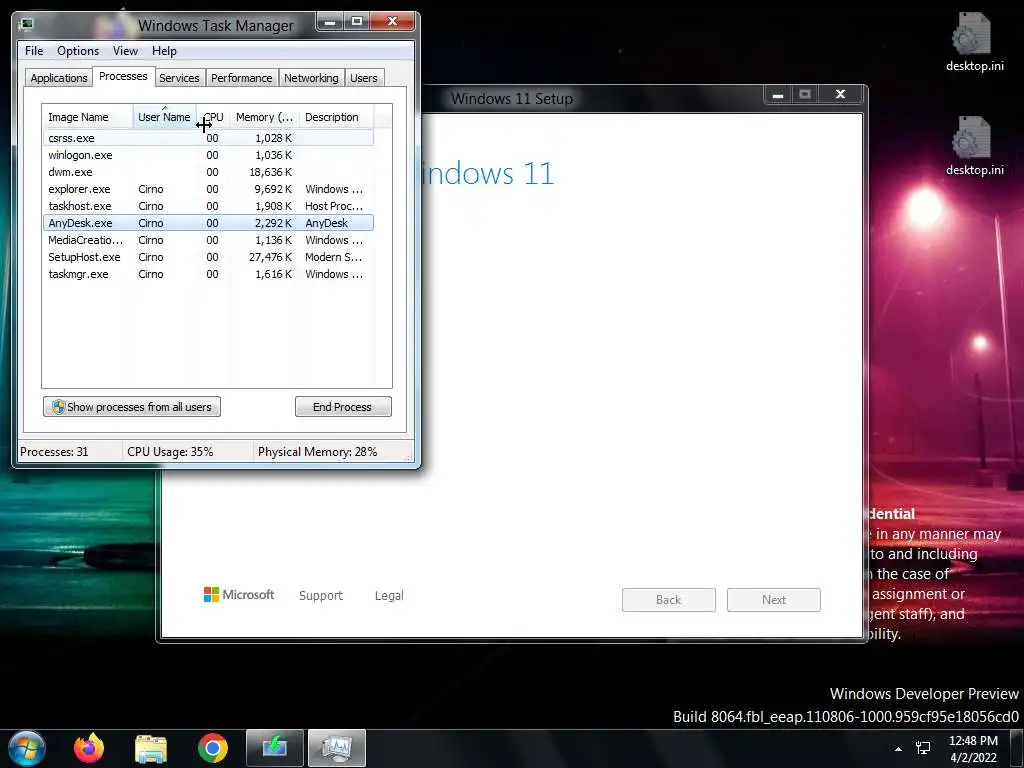Click the Show desktop strip on the taskbar
The image size is (1024, 768).
(1017, 748)
